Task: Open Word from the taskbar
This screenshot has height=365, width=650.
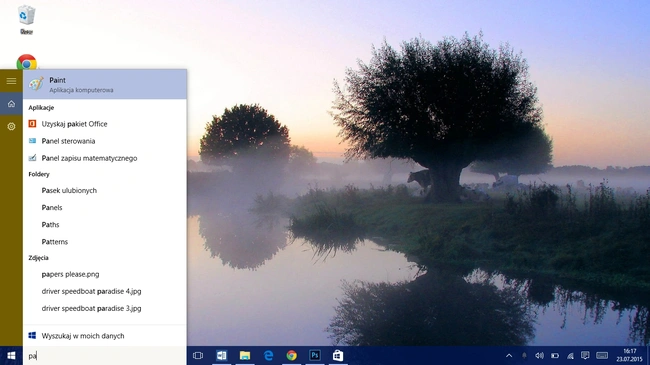Action: (x=221, y=355)
